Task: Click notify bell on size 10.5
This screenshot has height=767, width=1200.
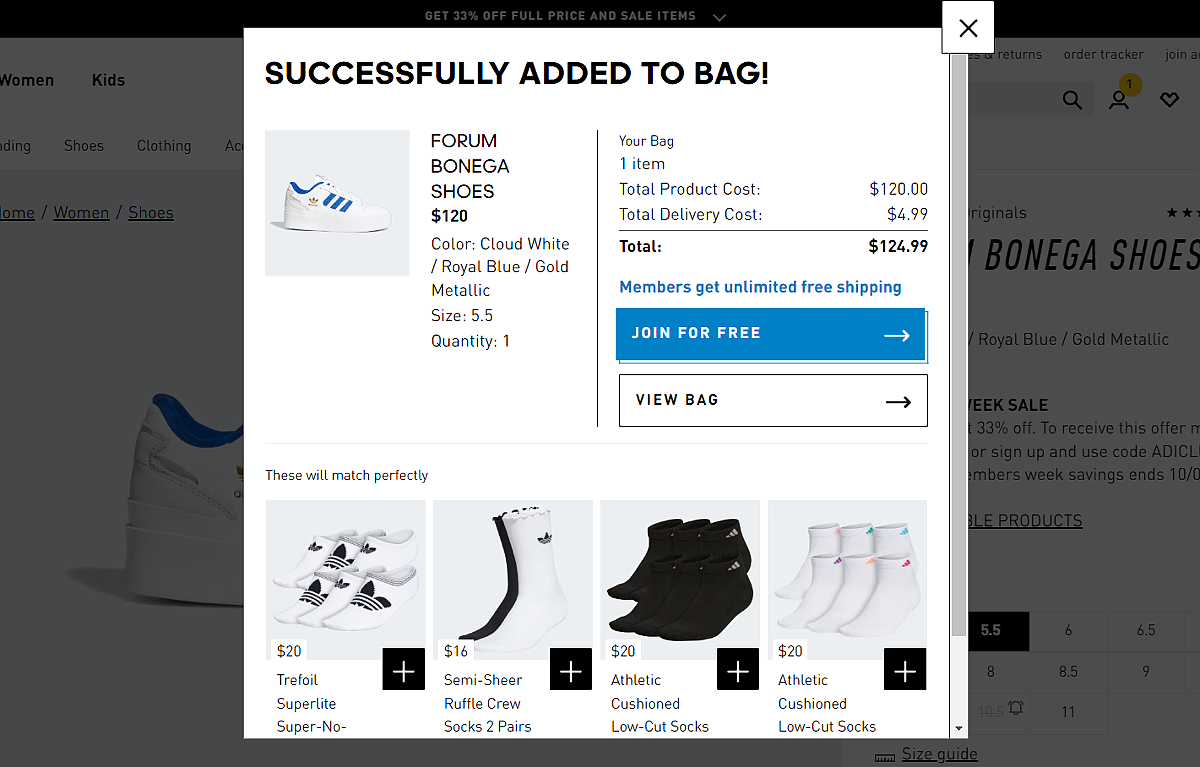Action: pos(1016,708)
